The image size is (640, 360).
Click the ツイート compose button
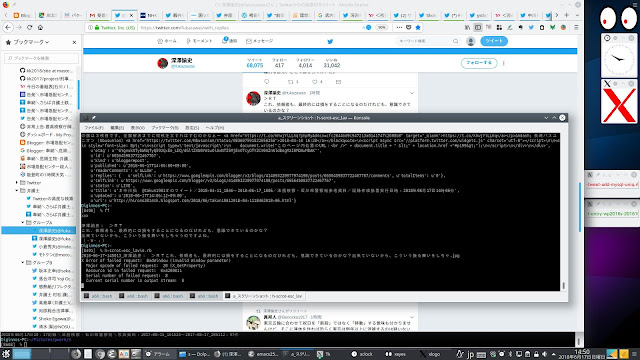[x=494, y=41]
